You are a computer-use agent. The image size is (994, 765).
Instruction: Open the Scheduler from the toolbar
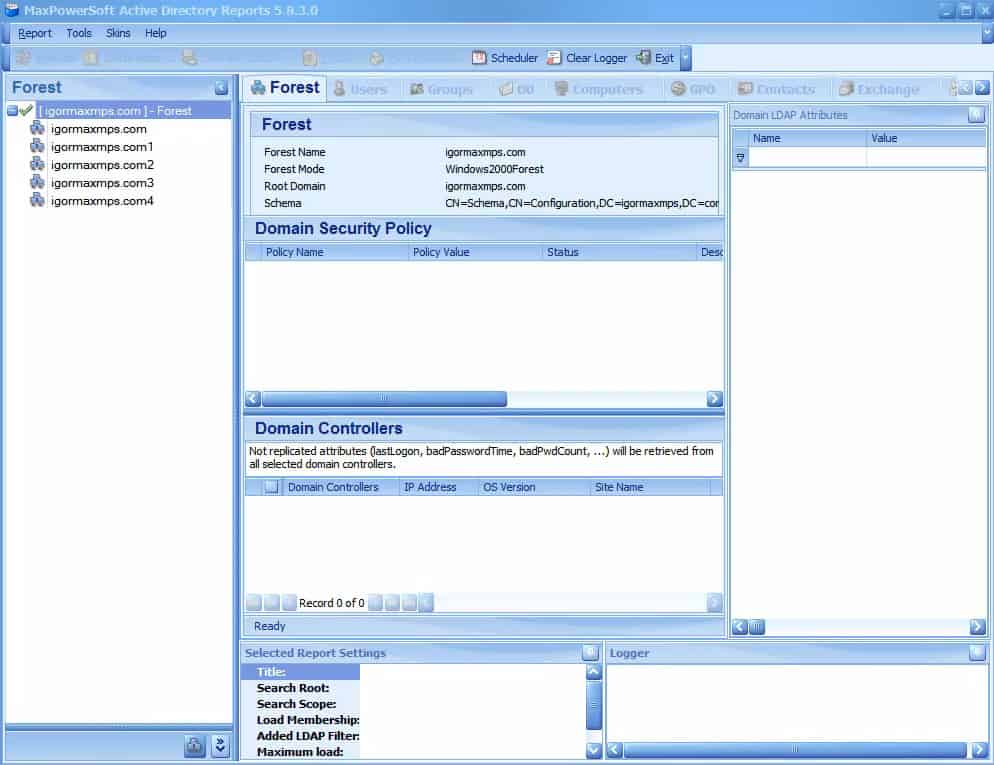505,57
